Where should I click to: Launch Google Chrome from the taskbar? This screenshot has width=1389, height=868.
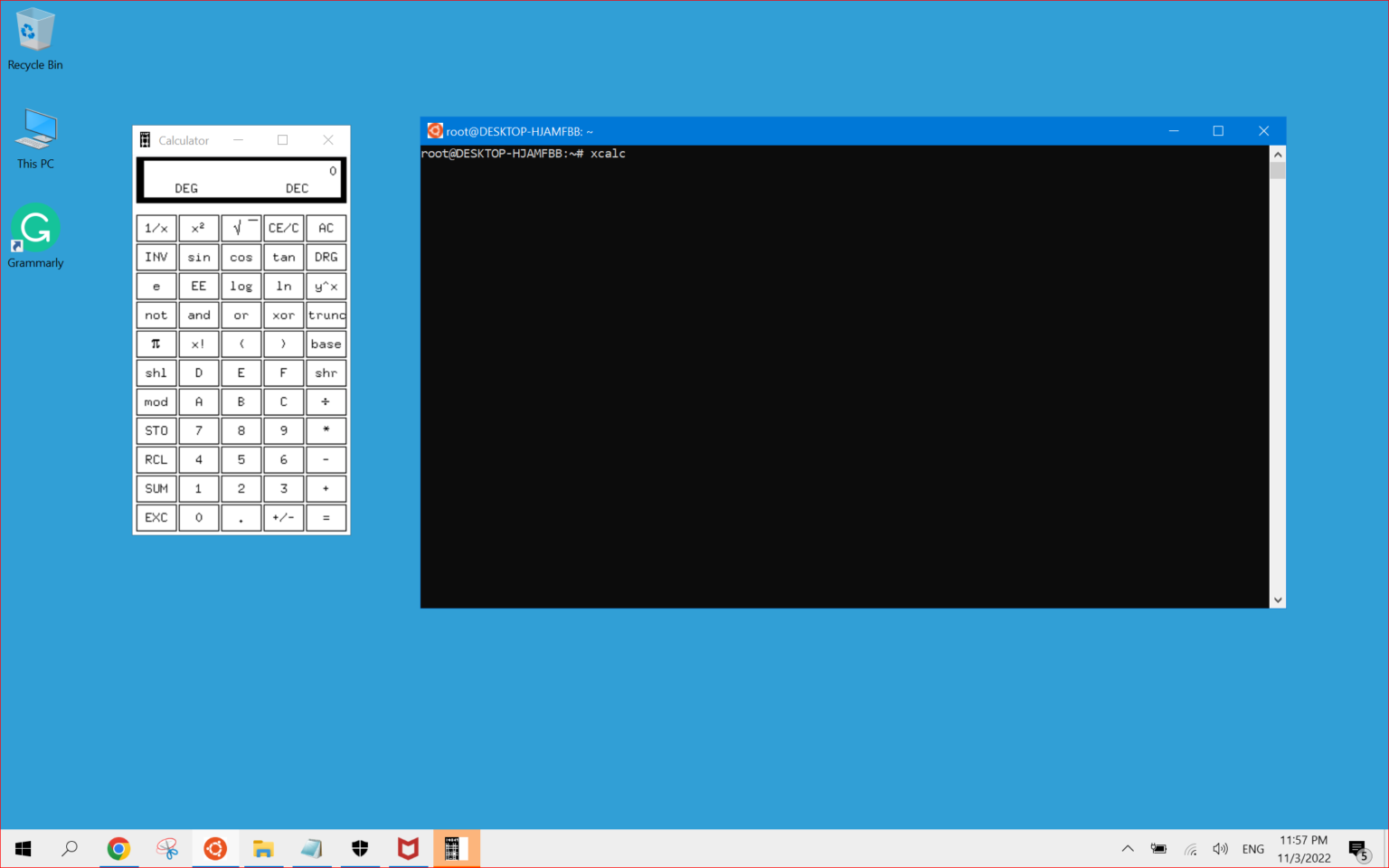[118, 848]
